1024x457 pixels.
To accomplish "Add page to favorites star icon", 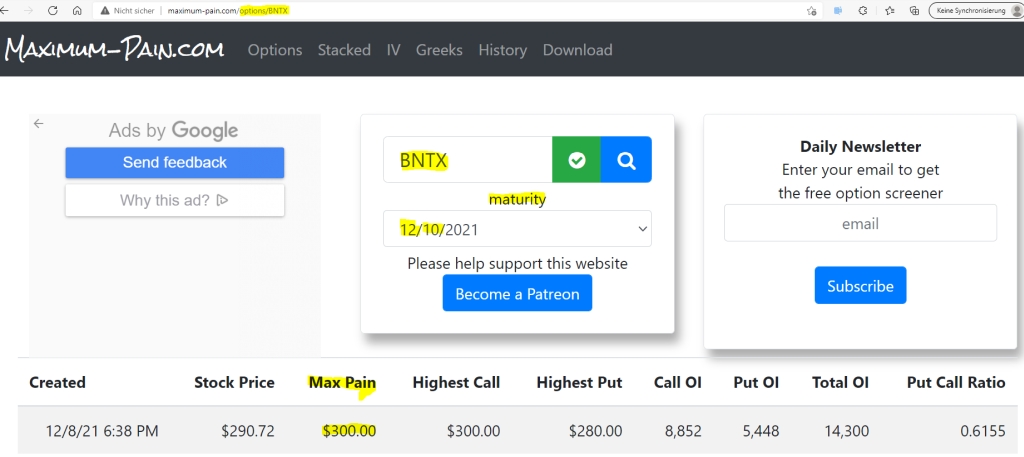I will [x=812, y=10].
